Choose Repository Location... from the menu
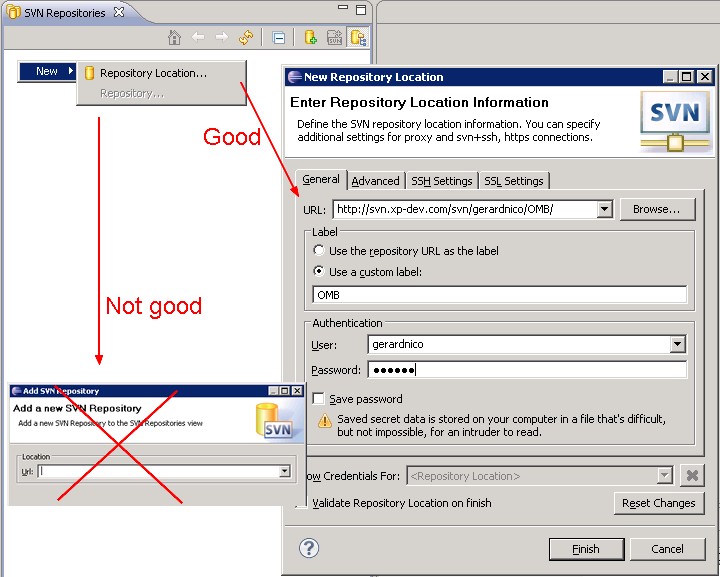 click(153, 73)
